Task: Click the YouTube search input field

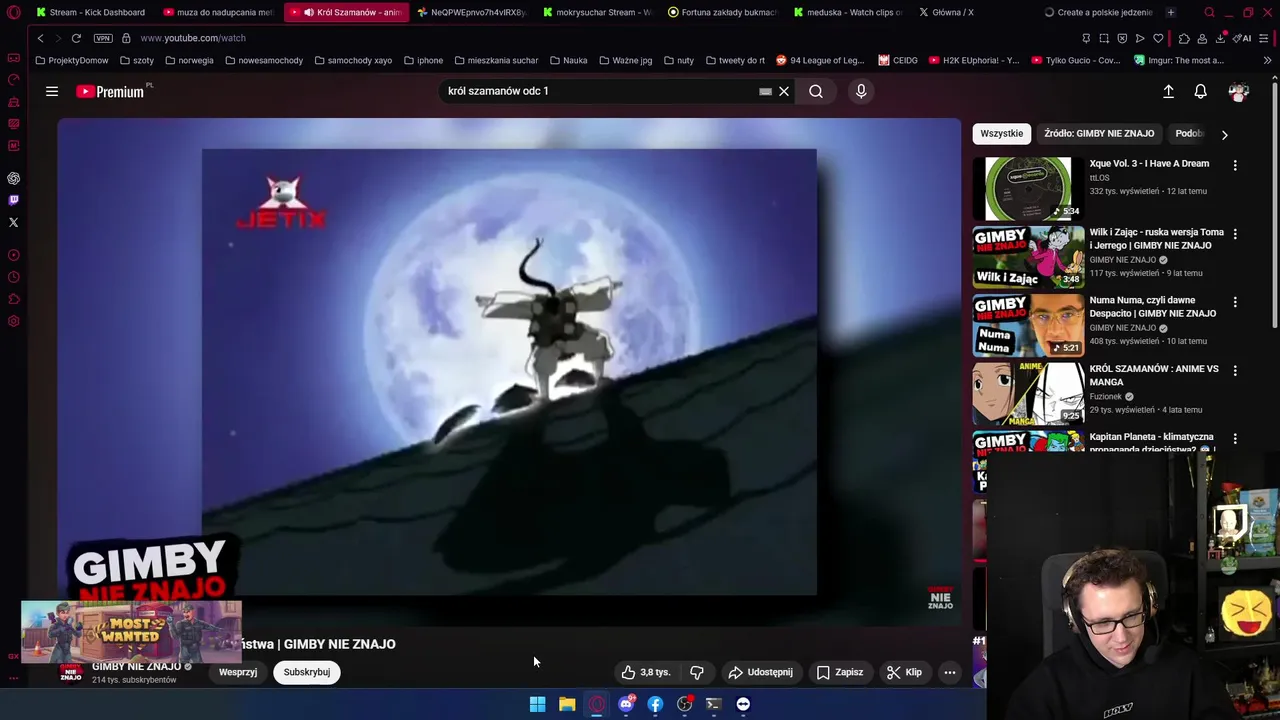Action: point(600,91)
